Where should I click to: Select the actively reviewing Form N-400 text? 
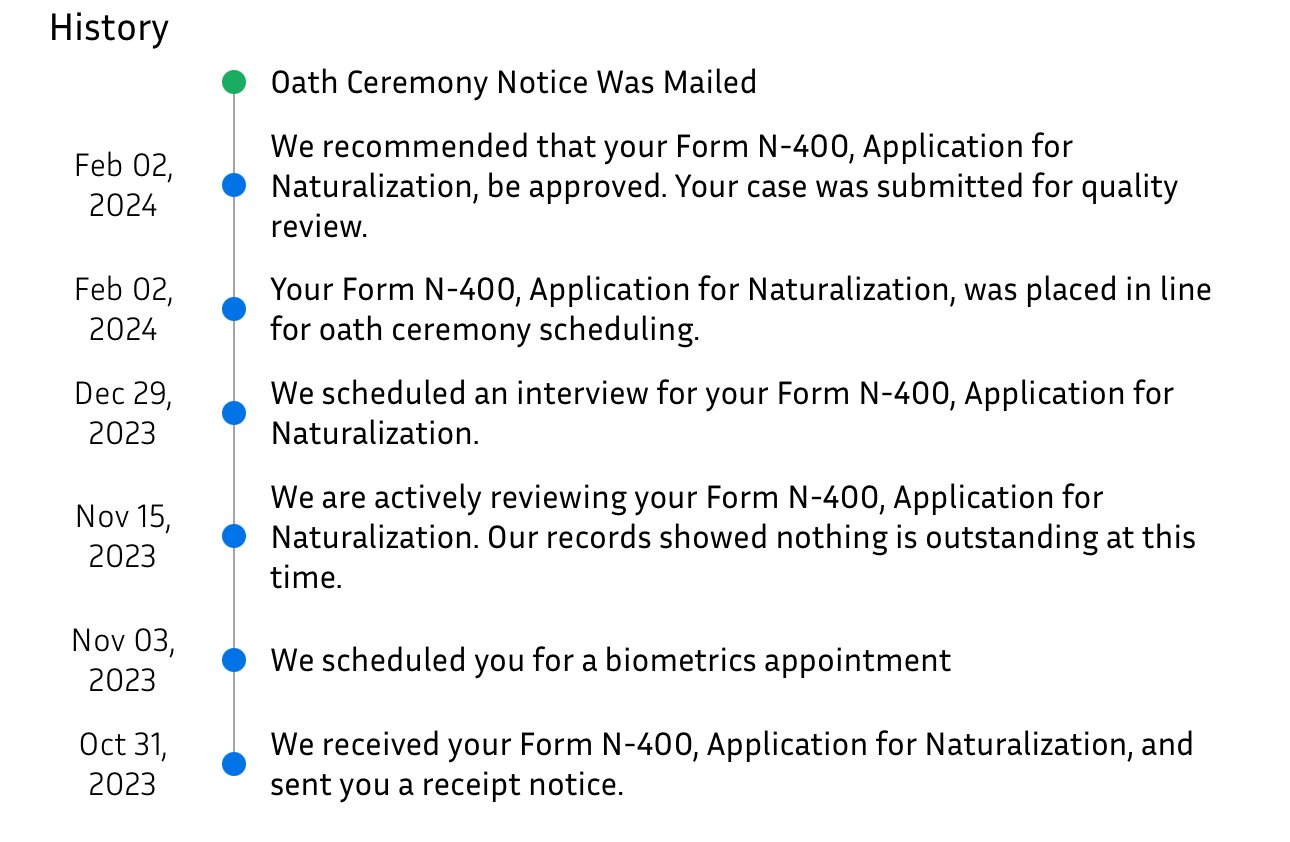732,537
